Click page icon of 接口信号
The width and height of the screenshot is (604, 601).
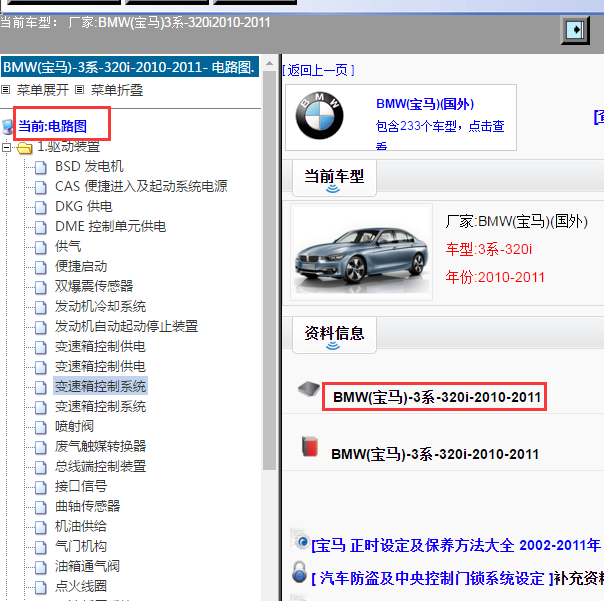coord(40,487)
